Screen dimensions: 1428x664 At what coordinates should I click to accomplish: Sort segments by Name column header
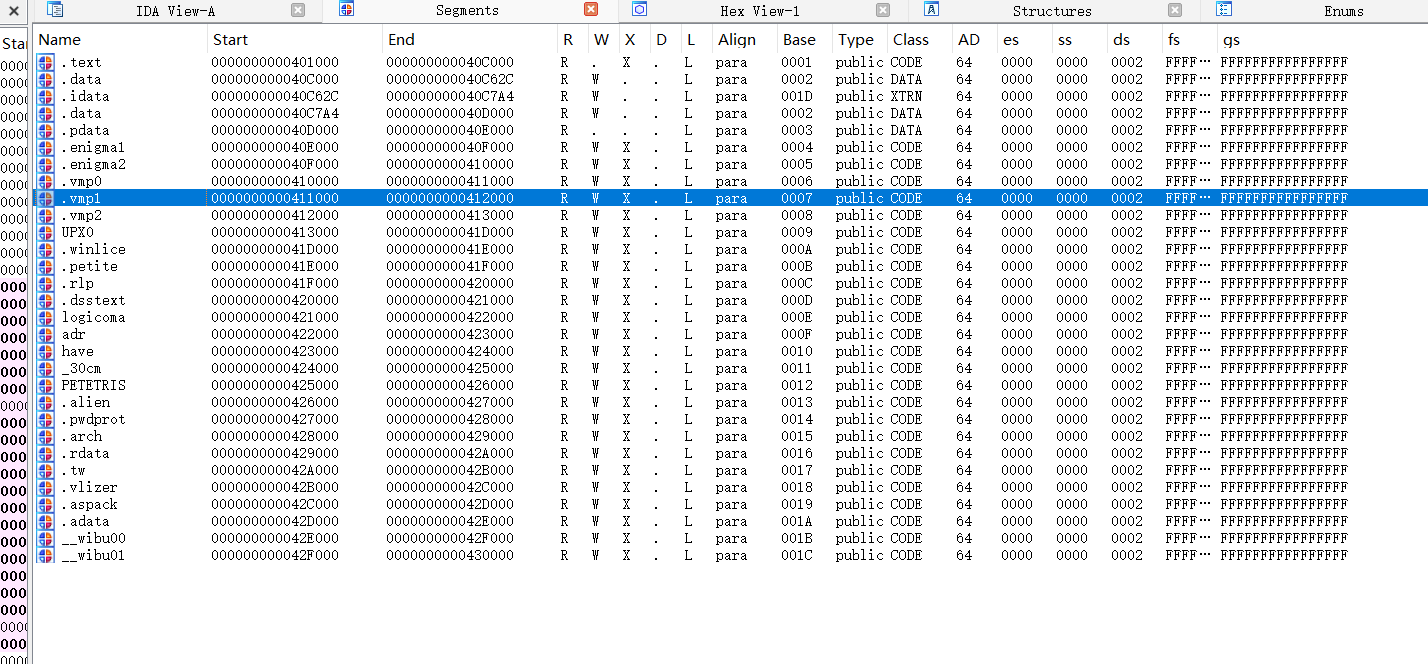pyautogui.click(x=60, y=40)
